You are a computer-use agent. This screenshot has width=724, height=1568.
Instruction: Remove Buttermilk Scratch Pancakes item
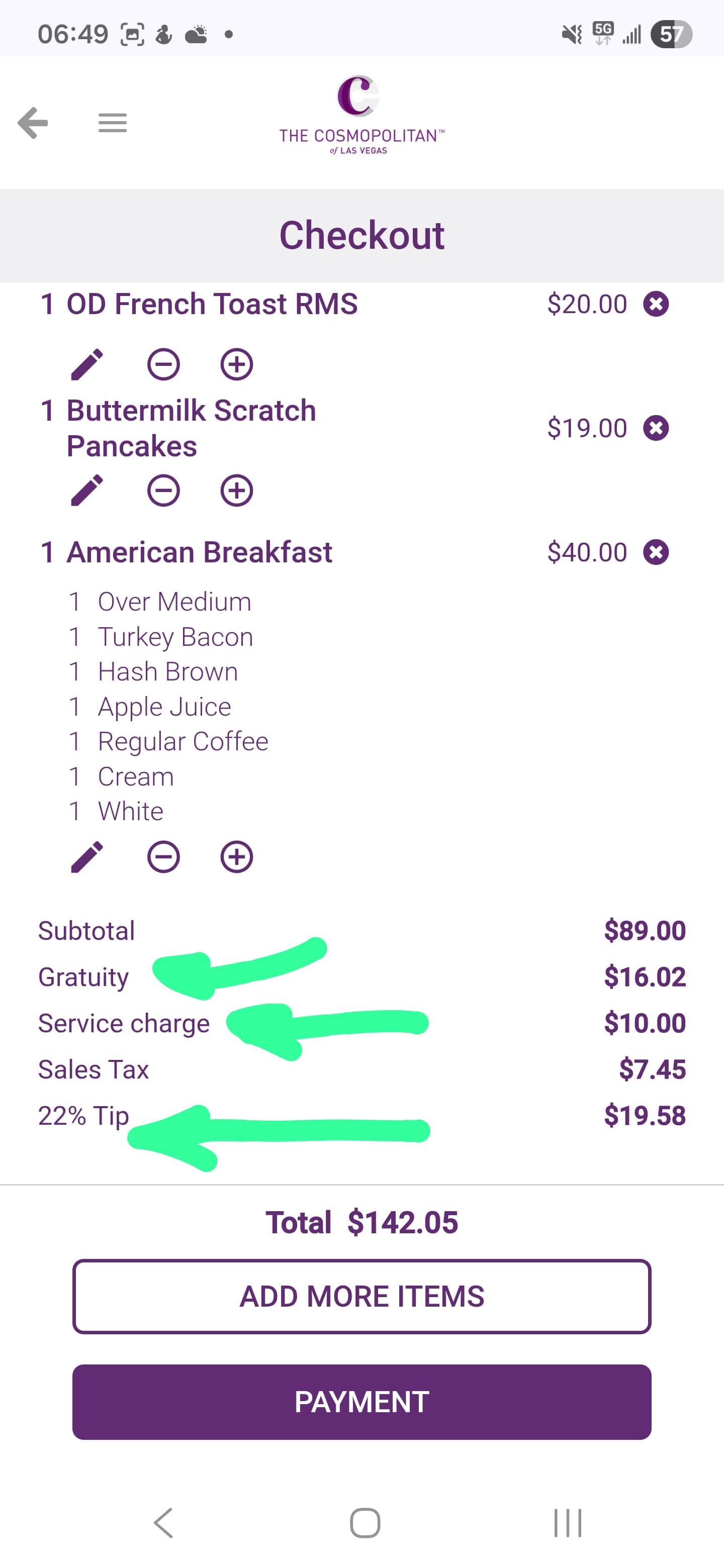pyautogui.click(x=656, y=428)
